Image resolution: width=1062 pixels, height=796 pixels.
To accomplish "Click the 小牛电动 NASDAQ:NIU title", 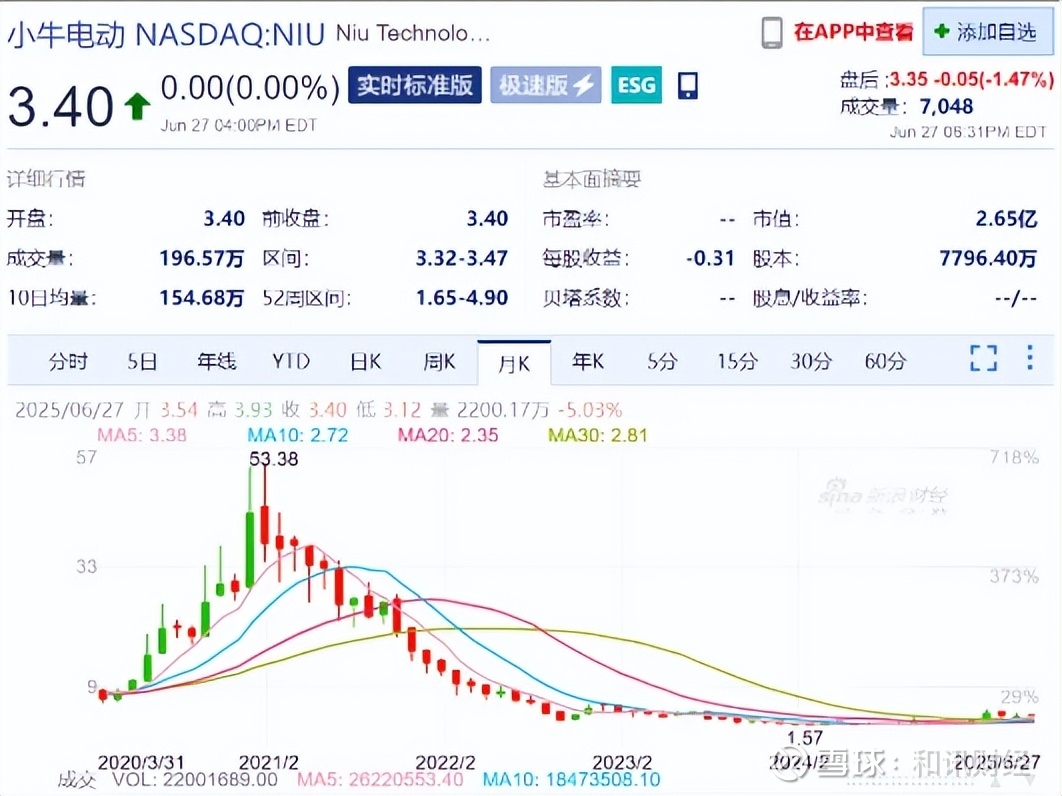I will (x=167, y=35).
